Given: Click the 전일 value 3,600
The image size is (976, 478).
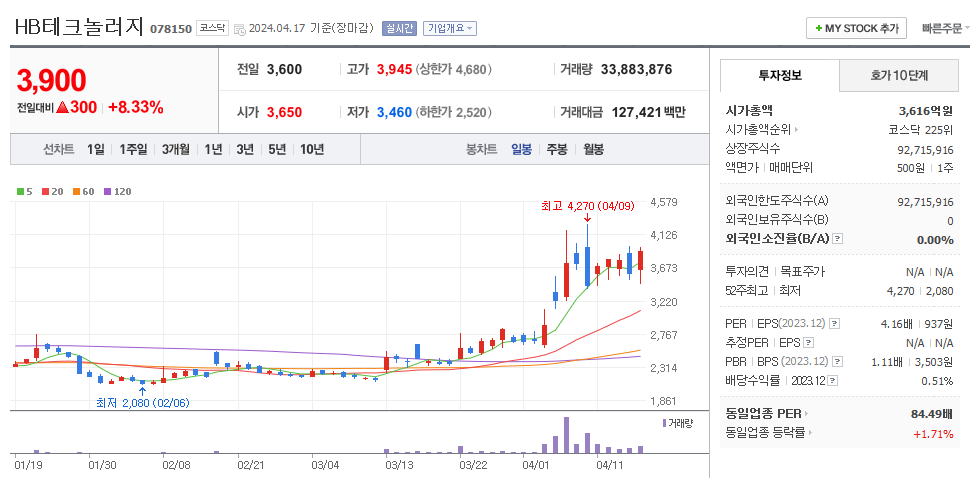Looking at the screenshot, I should [284, 69].
